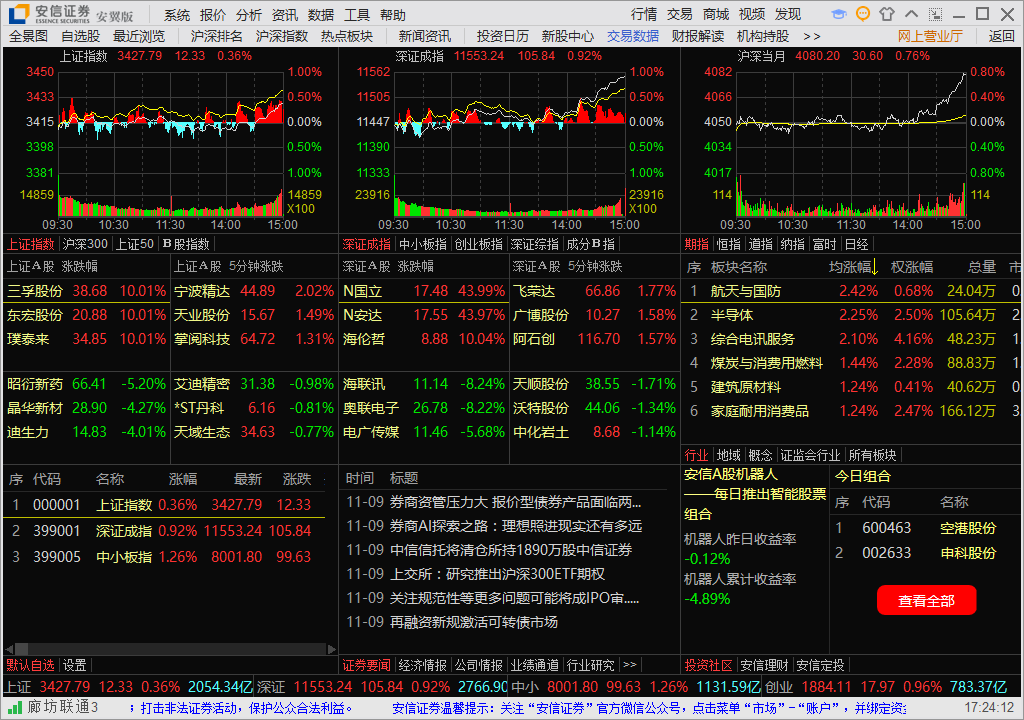The width and height of the screenshot is (1024, 720).
Task: Select the 三孚股份 stock row
Action: coord(86,291)
